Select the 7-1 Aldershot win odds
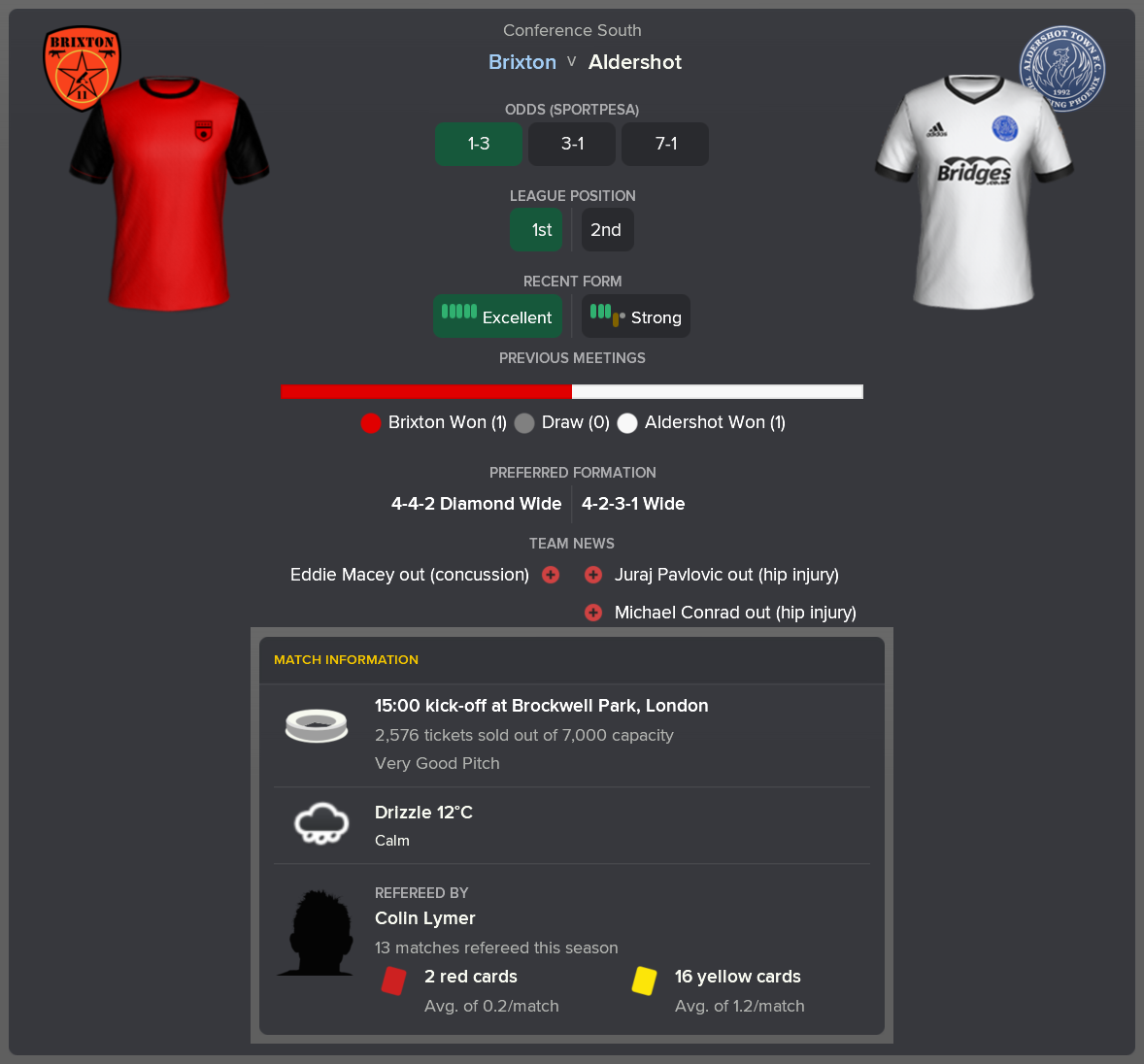 (665, 144)
